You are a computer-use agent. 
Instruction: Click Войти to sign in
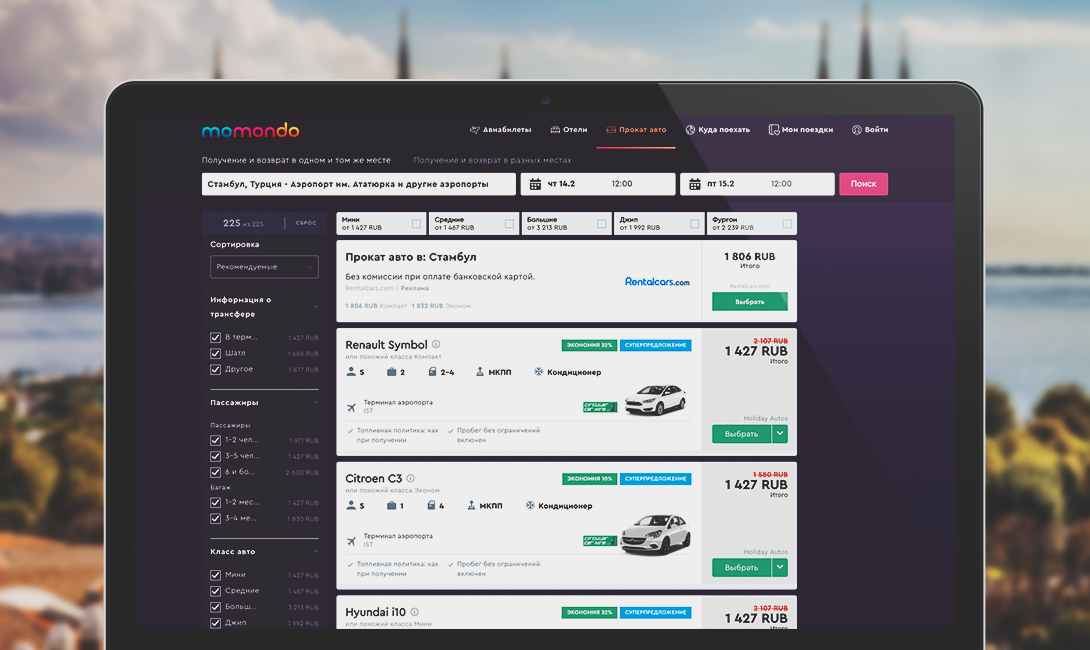870,130
